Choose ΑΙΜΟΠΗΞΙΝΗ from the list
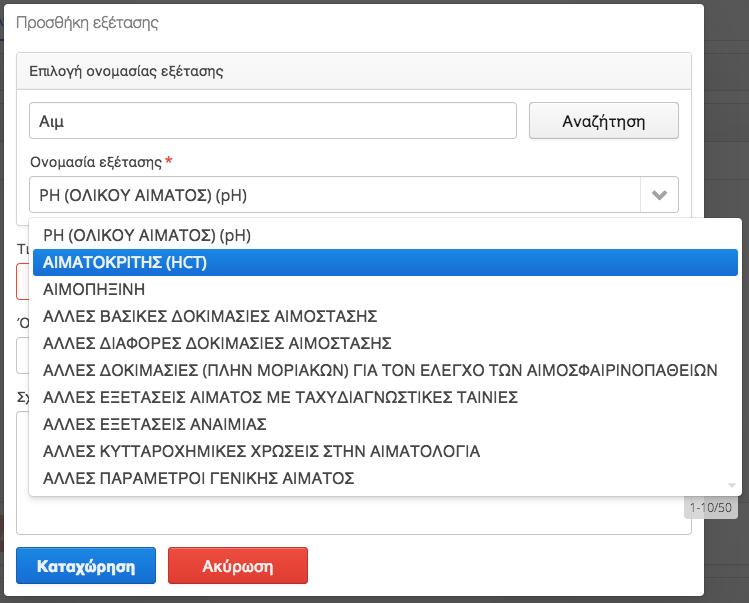 click(385, 289)
